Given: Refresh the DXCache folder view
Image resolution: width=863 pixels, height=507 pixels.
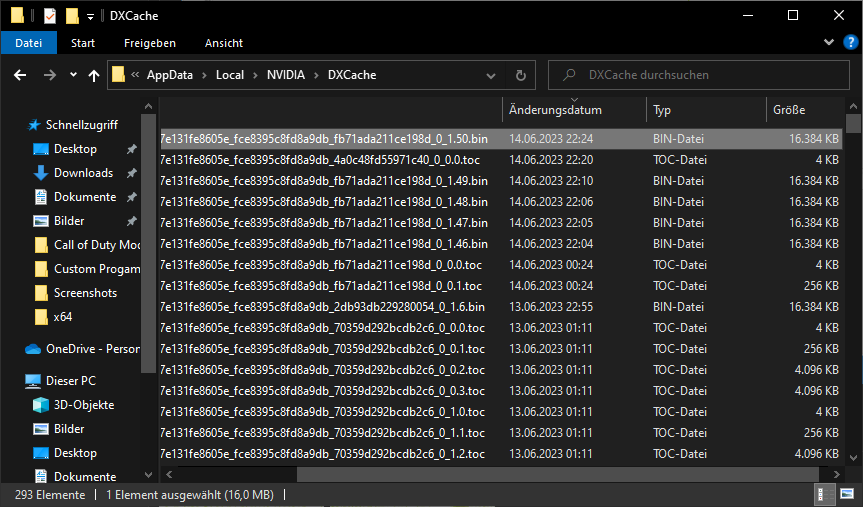Looking at the screenshot, I should [521, 75].
